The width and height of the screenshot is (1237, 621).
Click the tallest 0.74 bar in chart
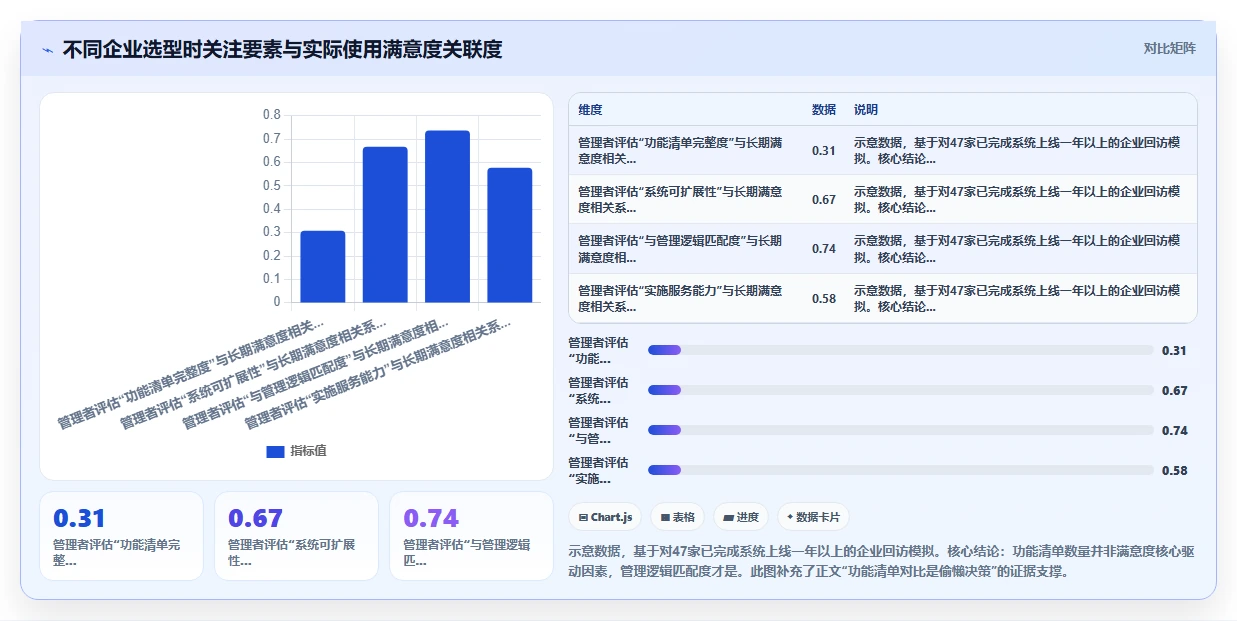click(x=447, y=216)
